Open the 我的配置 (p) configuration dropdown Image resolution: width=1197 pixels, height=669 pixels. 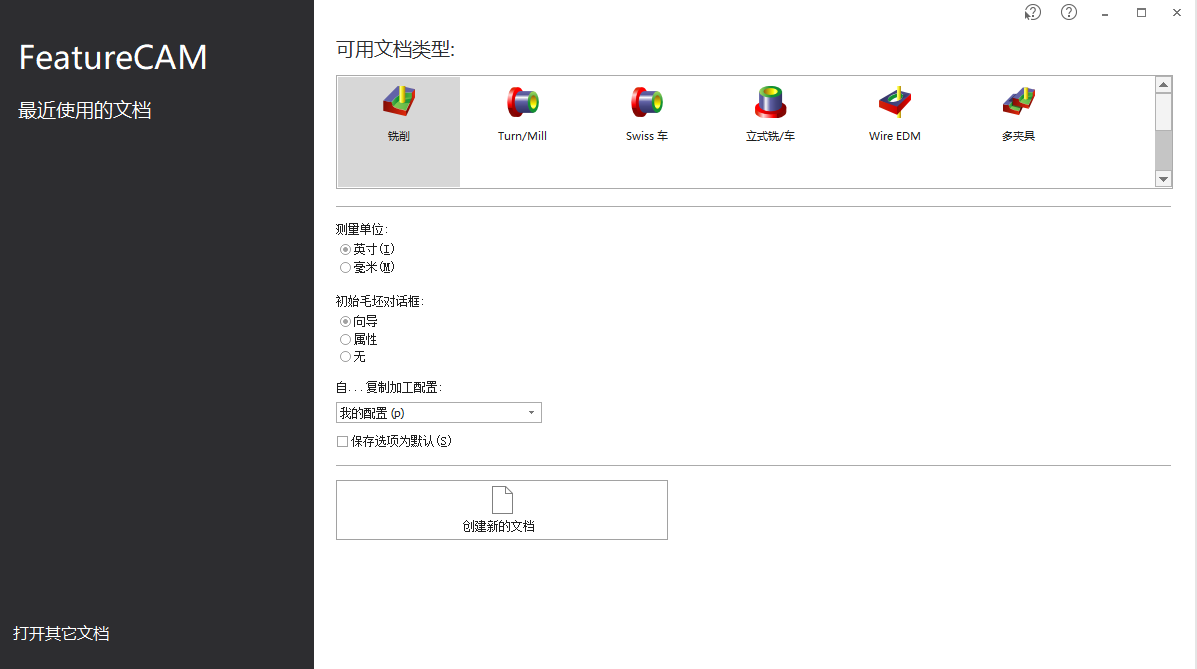pyautogui.click(x=439, y=412)
